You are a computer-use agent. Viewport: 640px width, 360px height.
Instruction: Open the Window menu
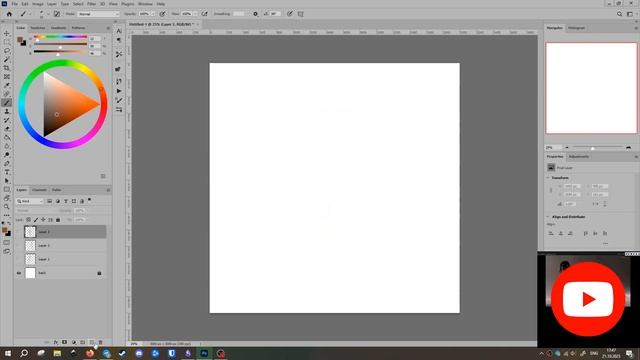[145, 4]
